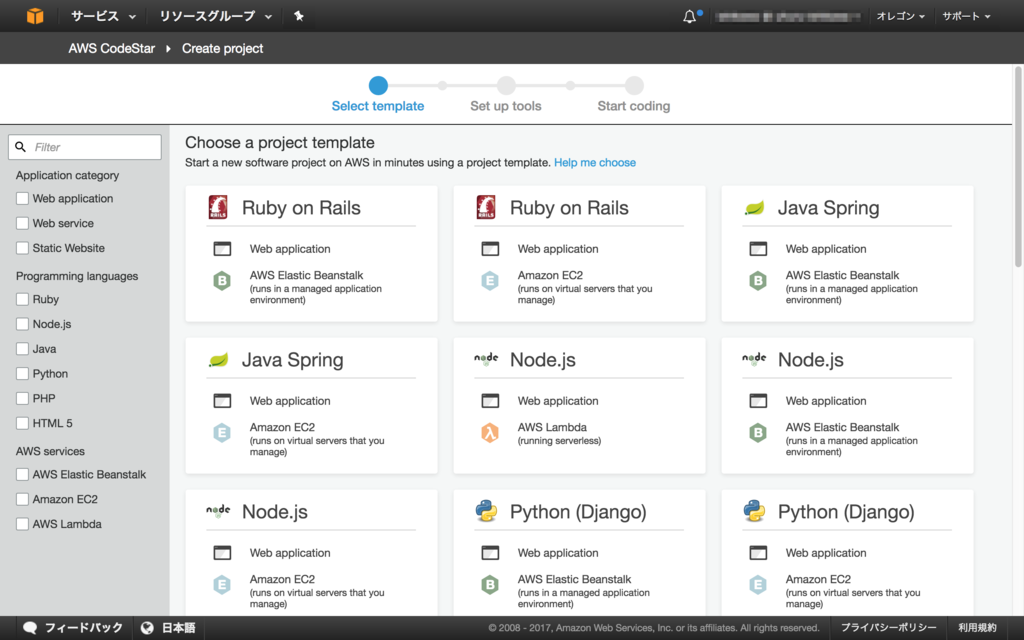Screen dimensions: 1024x640
Task: Click Python logo on Amazon EC2 Django card
Action: coord(754,511)
